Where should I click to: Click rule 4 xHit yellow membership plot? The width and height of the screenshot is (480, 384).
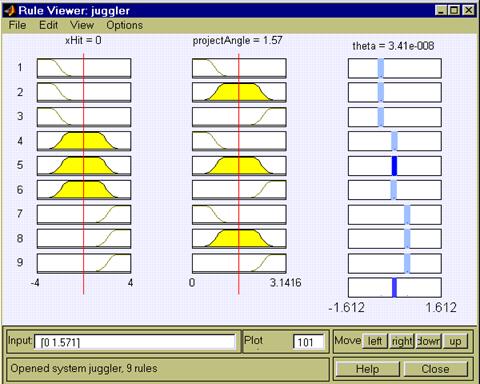tap(84, 141)
